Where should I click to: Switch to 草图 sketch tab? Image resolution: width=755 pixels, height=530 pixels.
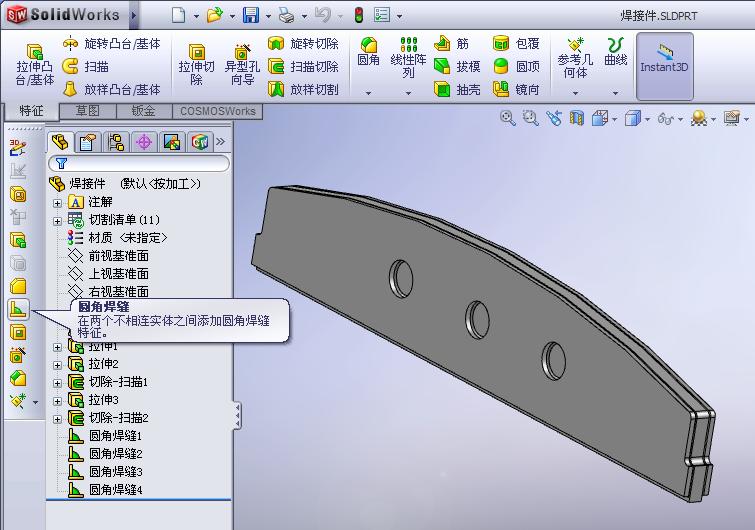pyautogui.click(x=88, y=111)
